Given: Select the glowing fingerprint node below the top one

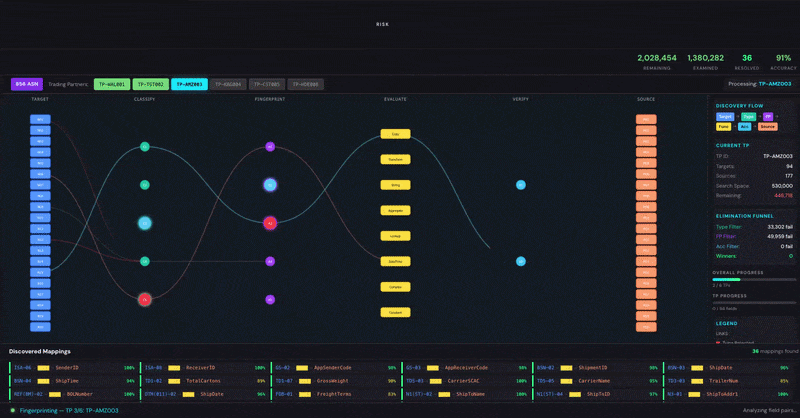Looking at the screenshot, I should point(270,185).
